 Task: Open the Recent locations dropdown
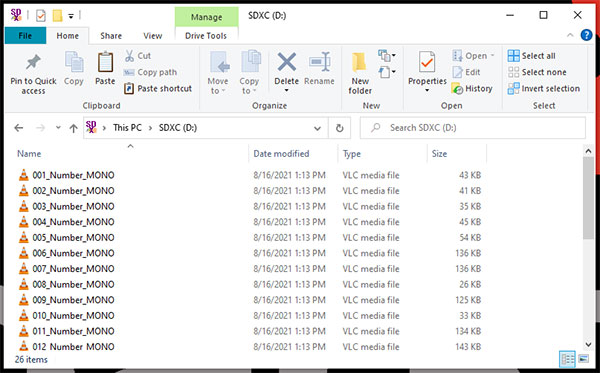(x=58, y=127)
